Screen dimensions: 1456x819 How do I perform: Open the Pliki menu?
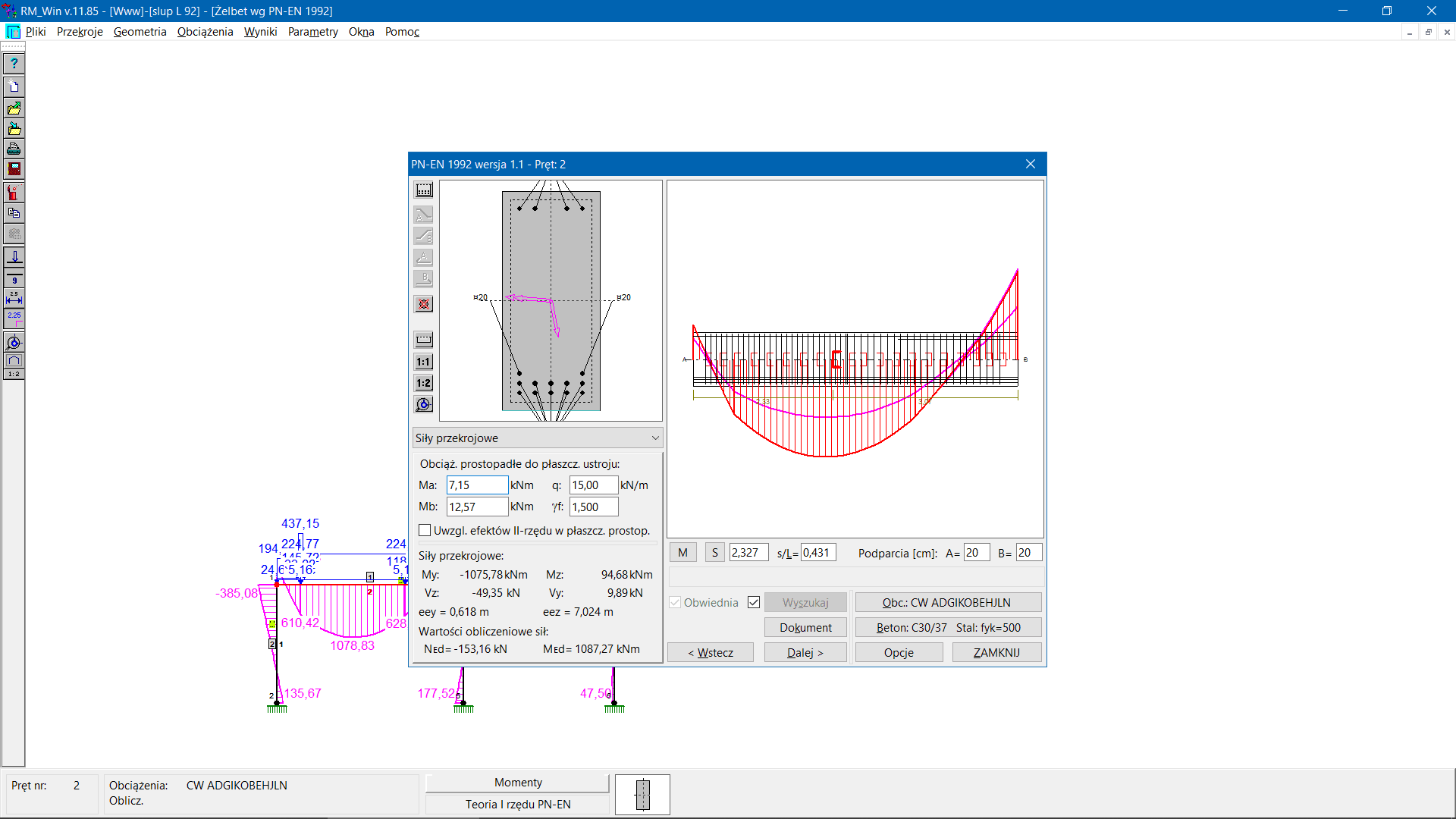[x=36, y=32]
